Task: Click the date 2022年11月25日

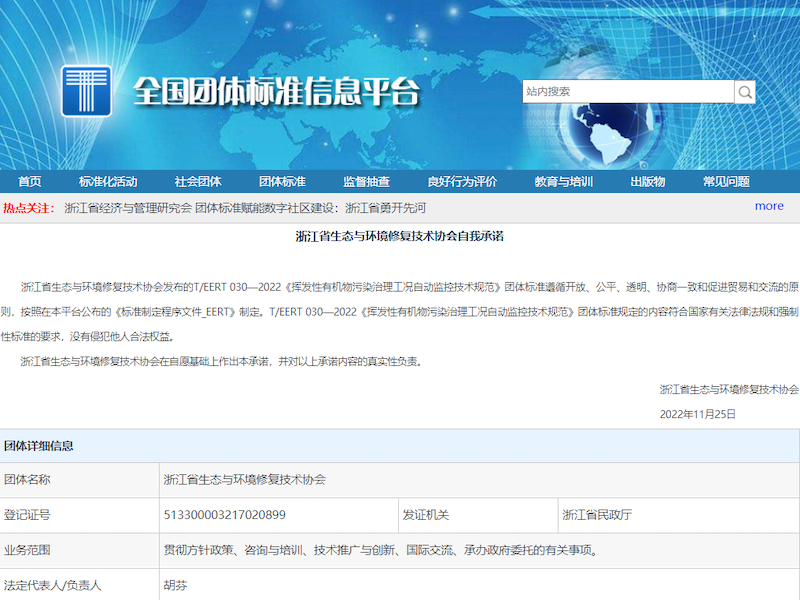Action: click(x=697, y=414)
